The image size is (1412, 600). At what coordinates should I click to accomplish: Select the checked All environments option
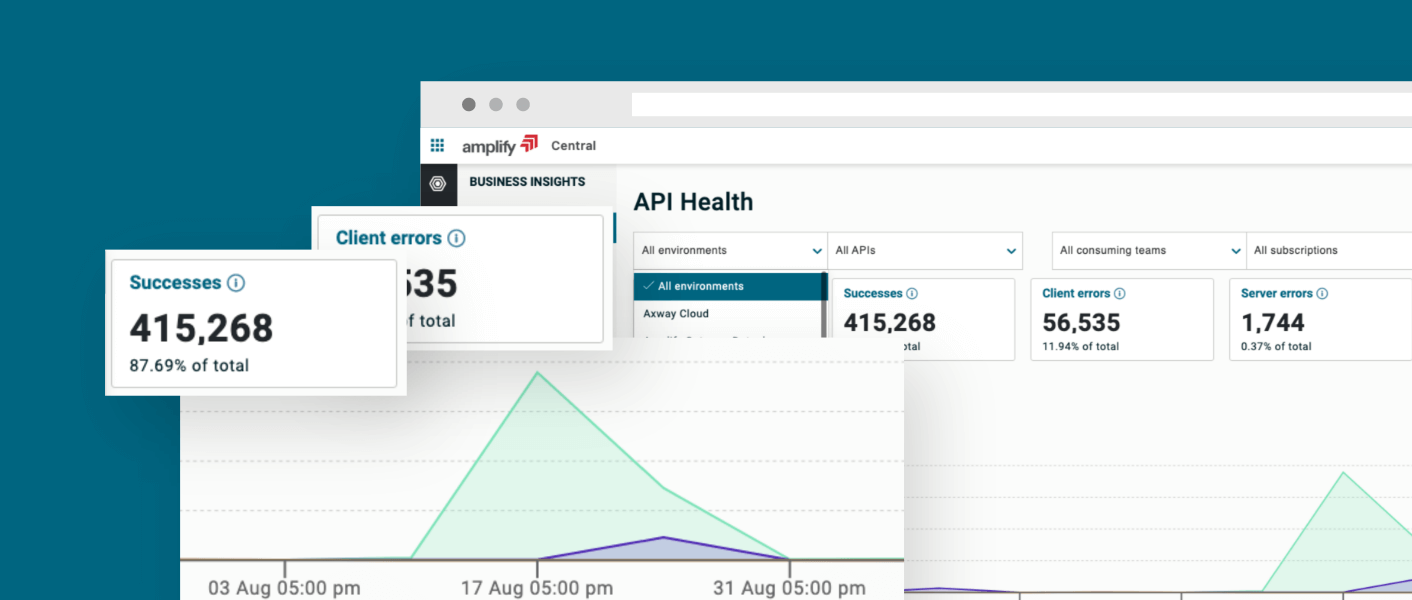pyautogui.click(x=728, y=286)
